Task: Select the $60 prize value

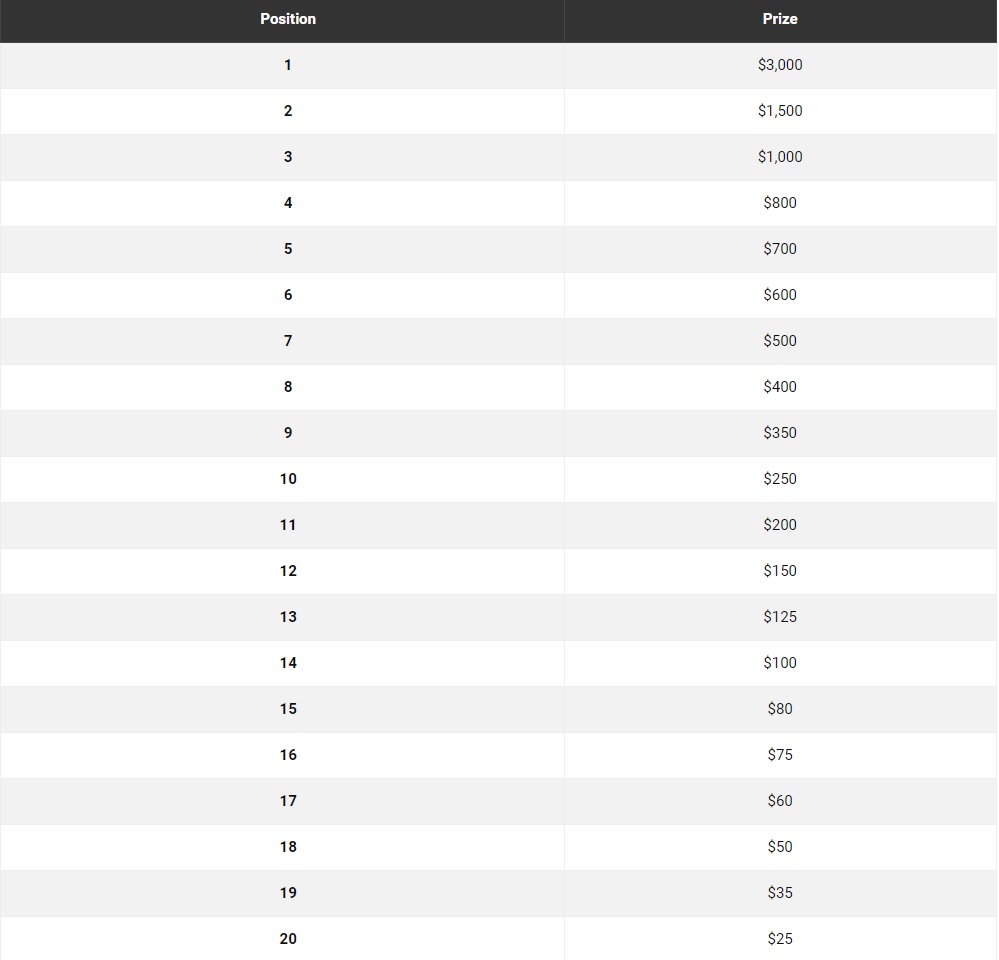Action: coord(780,801)
